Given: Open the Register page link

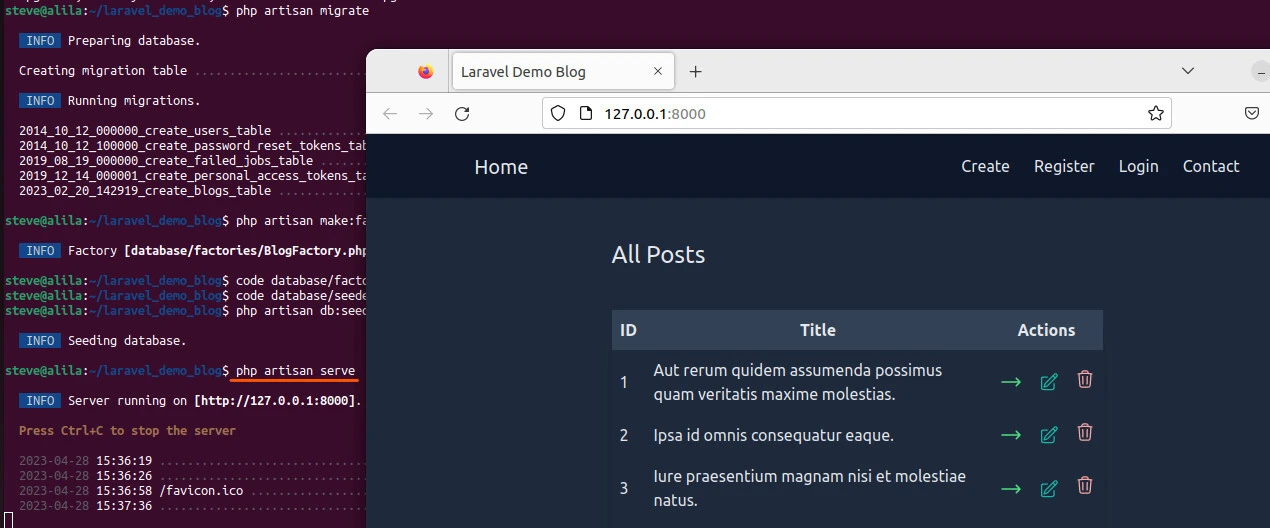Looking at the screenshot, I should click(x=1064, y=166).
